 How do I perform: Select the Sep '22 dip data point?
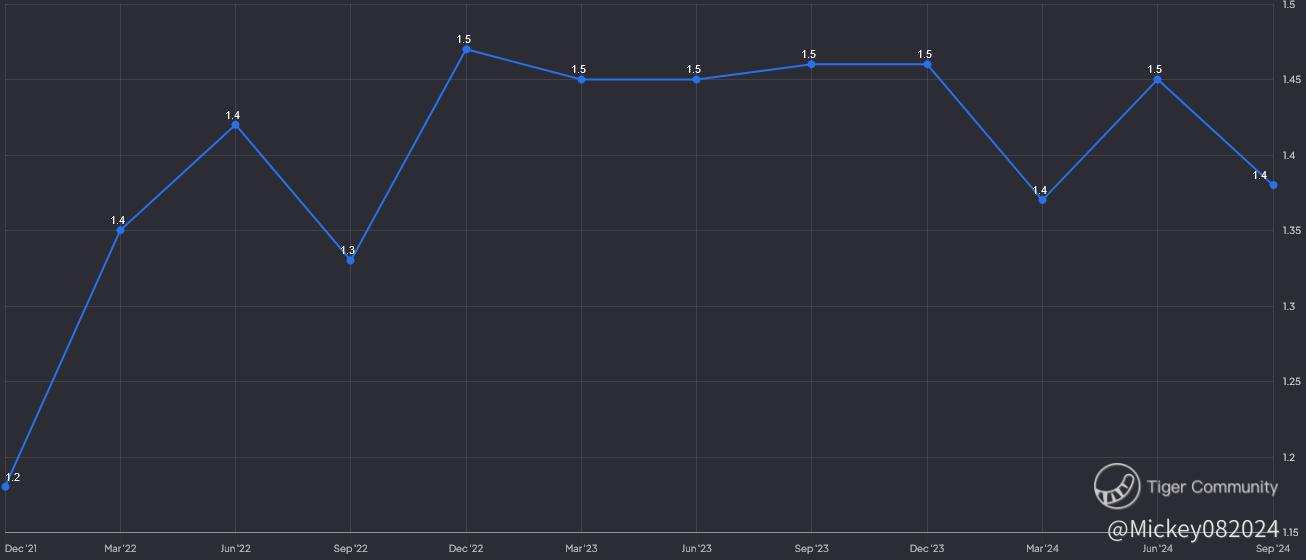[x=350, y=260]
